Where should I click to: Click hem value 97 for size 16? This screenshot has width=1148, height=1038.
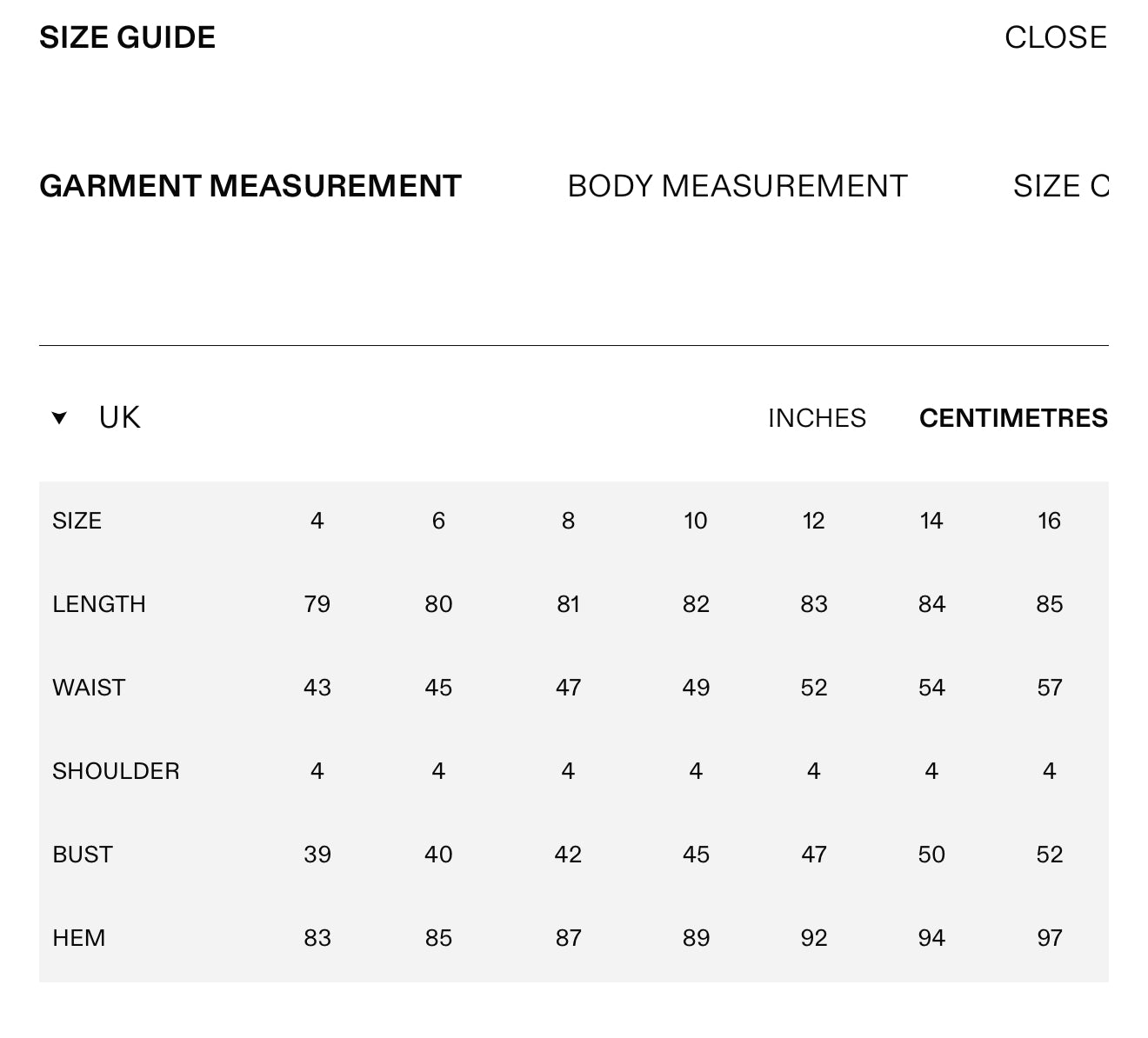1049,938
